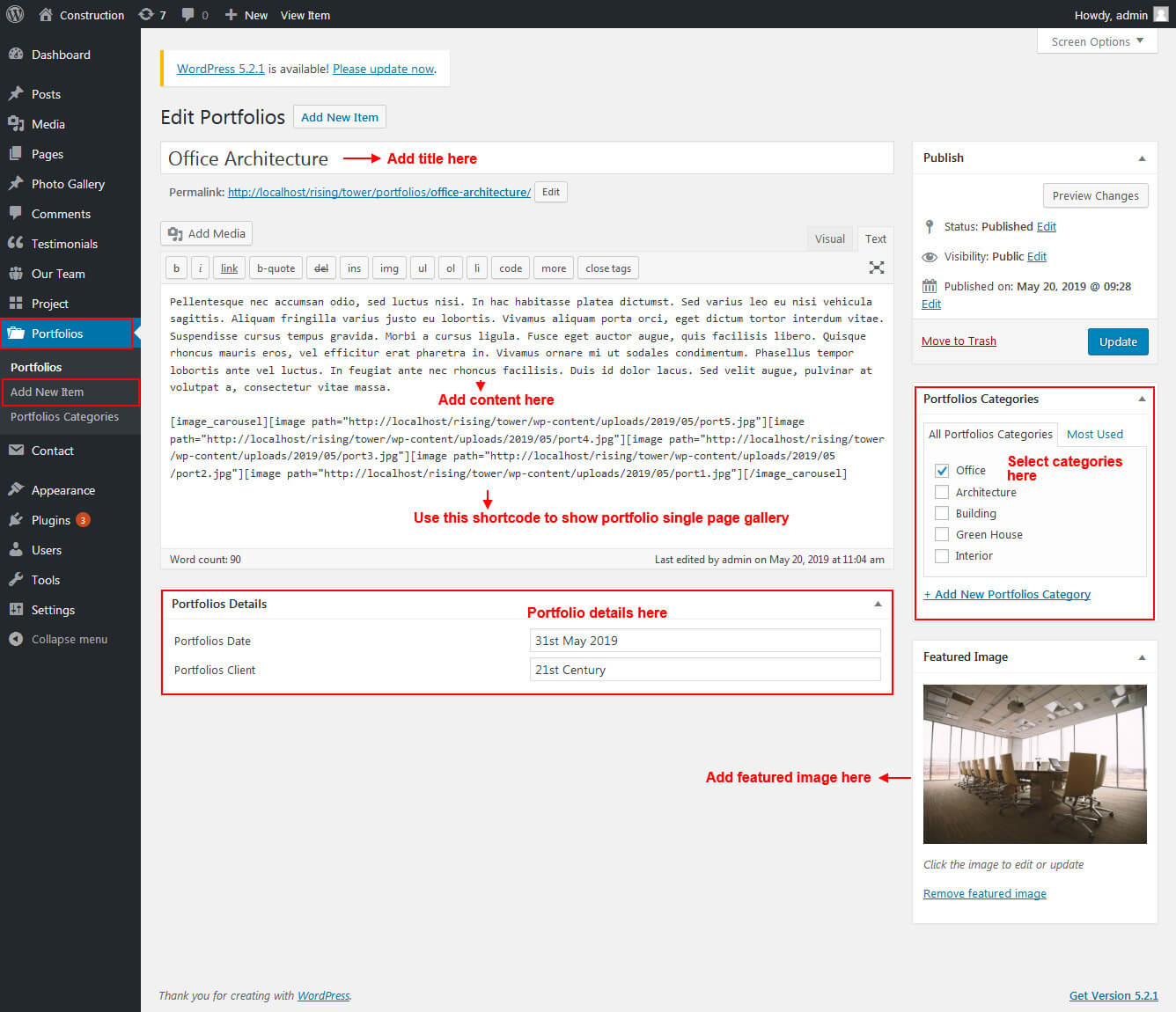Expand the Screen Options dropdown
The width and height of the screenshot is (1176, 1012).
[1097, 41]
